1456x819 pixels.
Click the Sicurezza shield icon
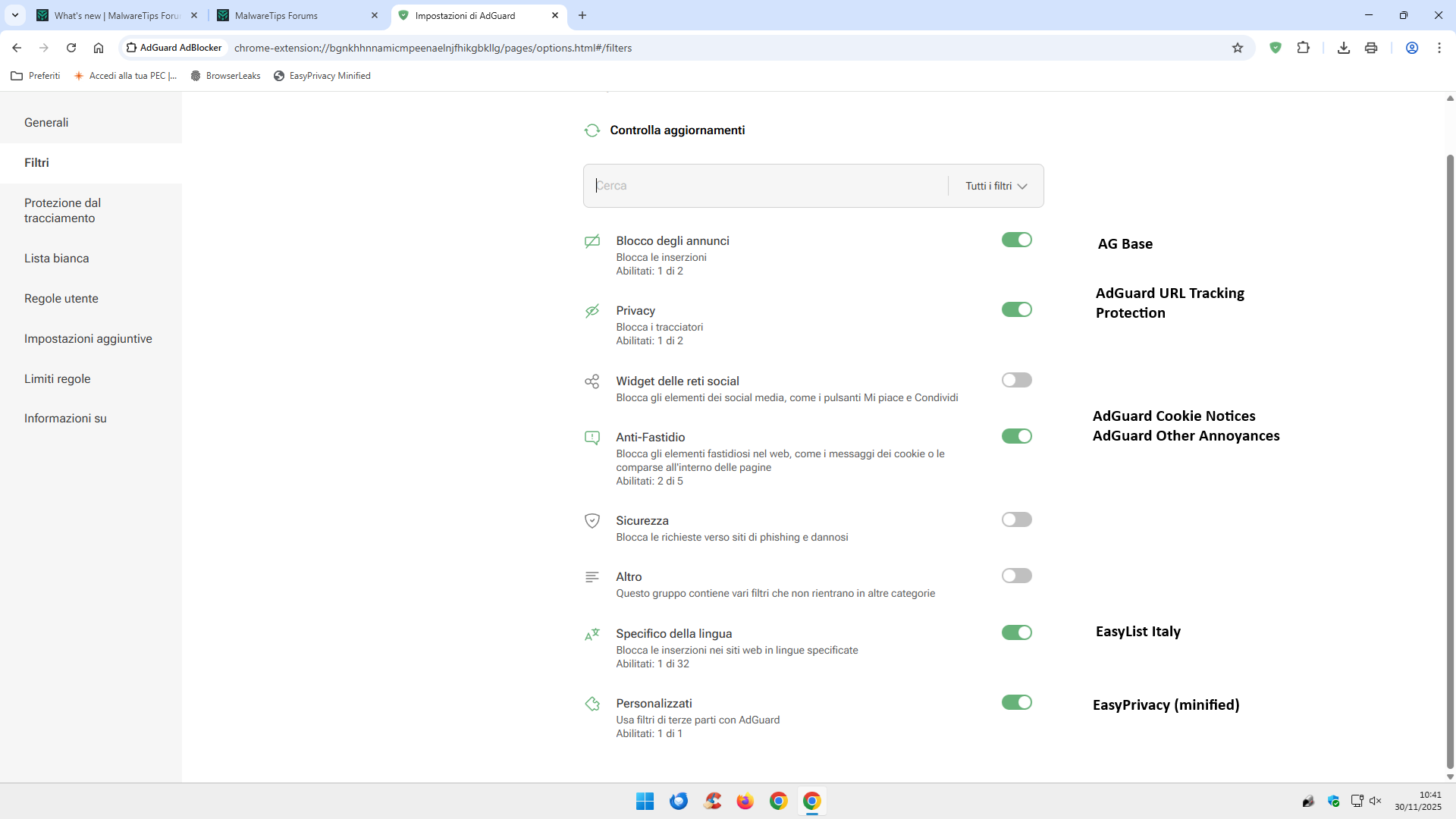[592, 521]
